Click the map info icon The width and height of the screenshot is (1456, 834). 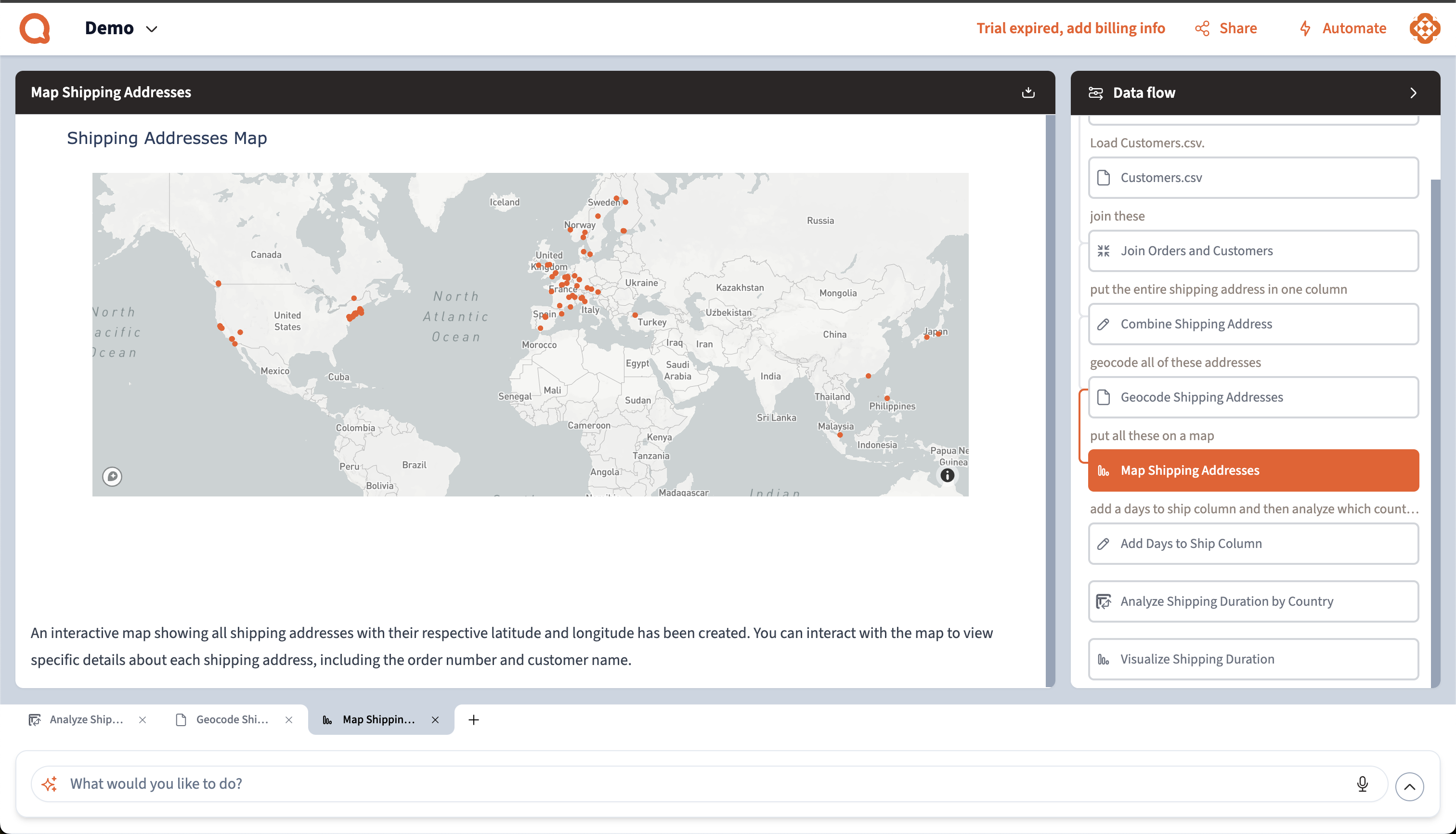coord(948,475)
